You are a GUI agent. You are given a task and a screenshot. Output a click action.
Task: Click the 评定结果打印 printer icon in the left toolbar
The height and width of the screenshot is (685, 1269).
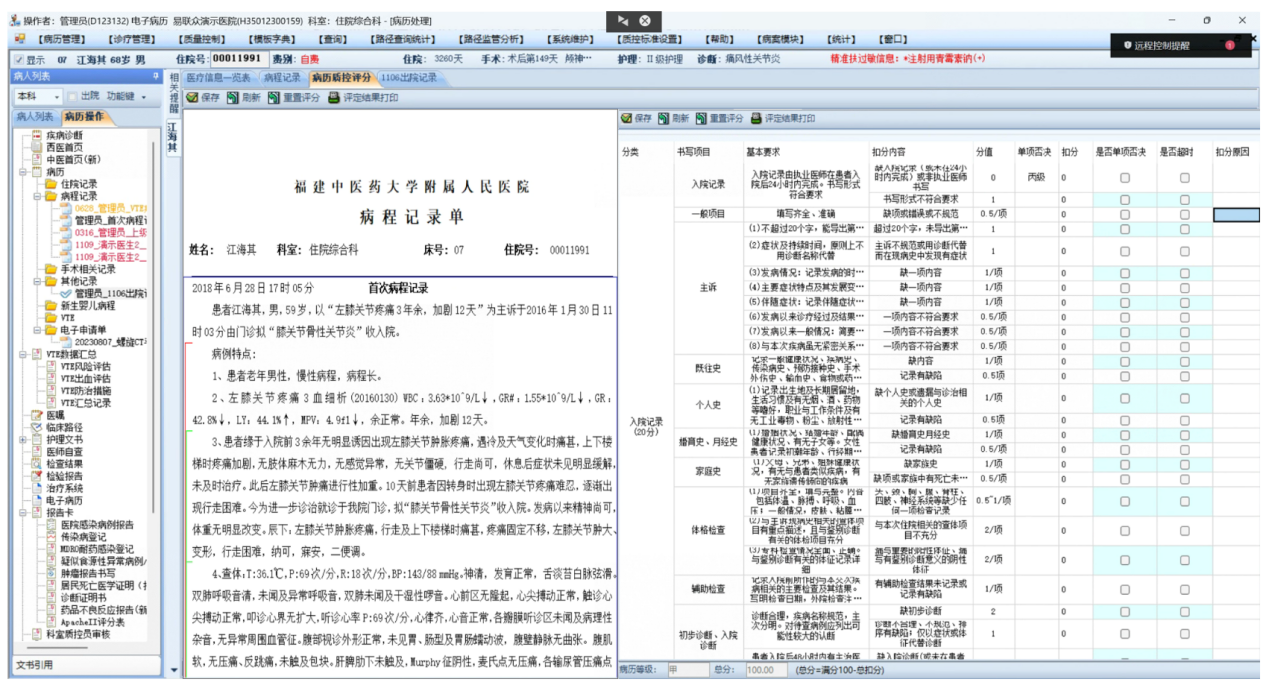coord(336,98)
